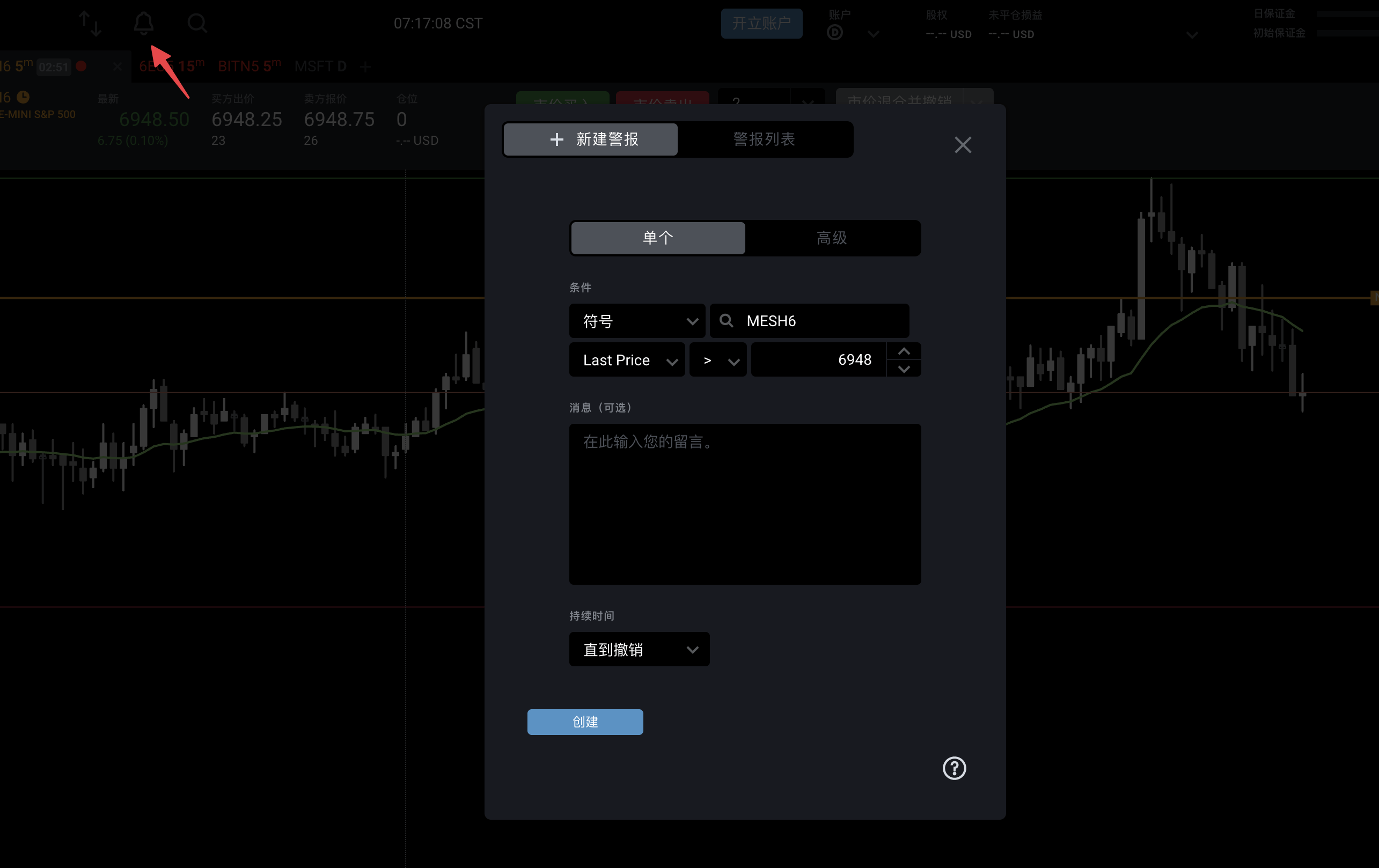Click the up-down arrows trade icon
Image resolution: width=1379 pixels, height=868 pixels.
point(90,24)
